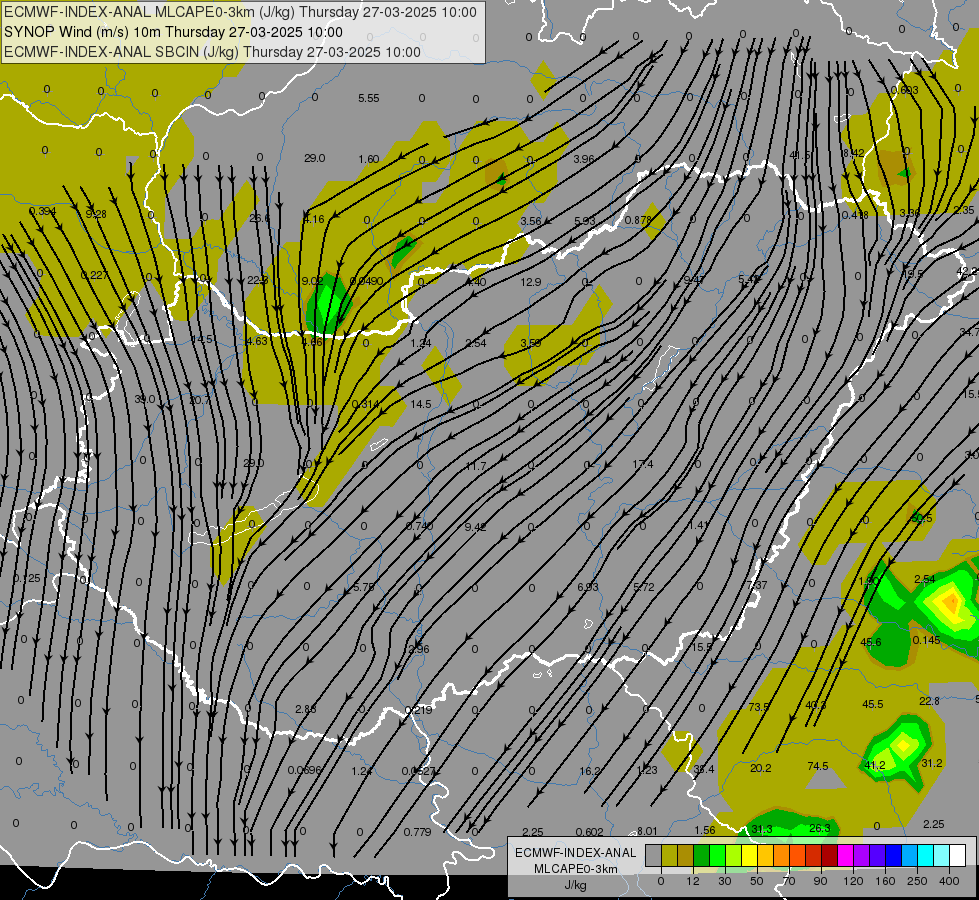Click the map value 17.4
This screenshot has height=900, width=979.
[x=642, y=464]
